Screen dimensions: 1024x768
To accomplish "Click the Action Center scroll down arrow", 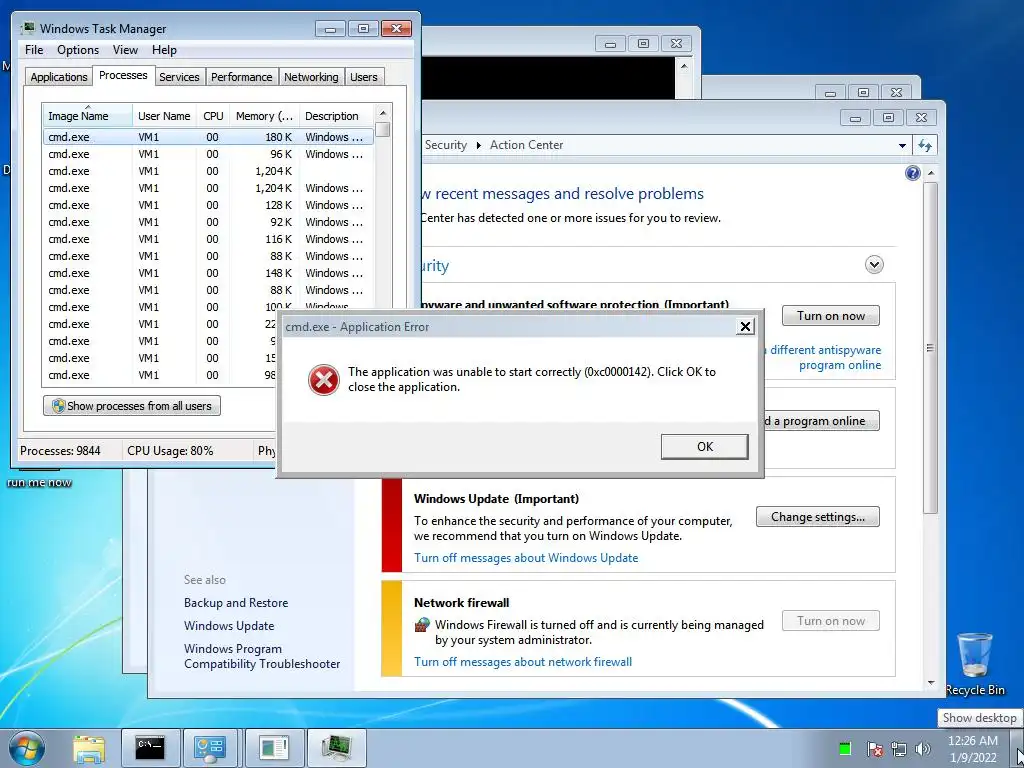I will 931,682.
